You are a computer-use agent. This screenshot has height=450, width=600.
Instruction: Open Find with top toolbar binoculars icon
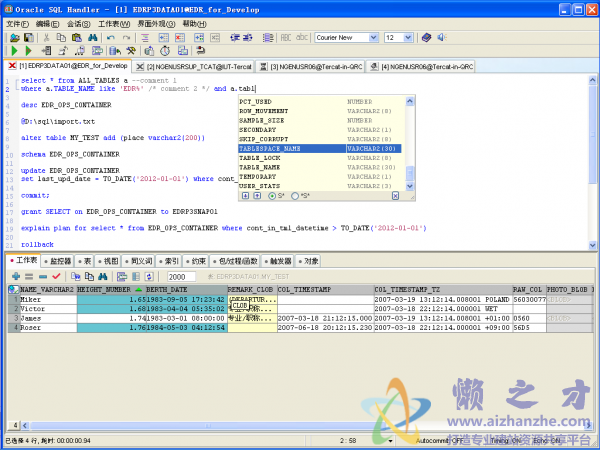(x=93, y=38)
